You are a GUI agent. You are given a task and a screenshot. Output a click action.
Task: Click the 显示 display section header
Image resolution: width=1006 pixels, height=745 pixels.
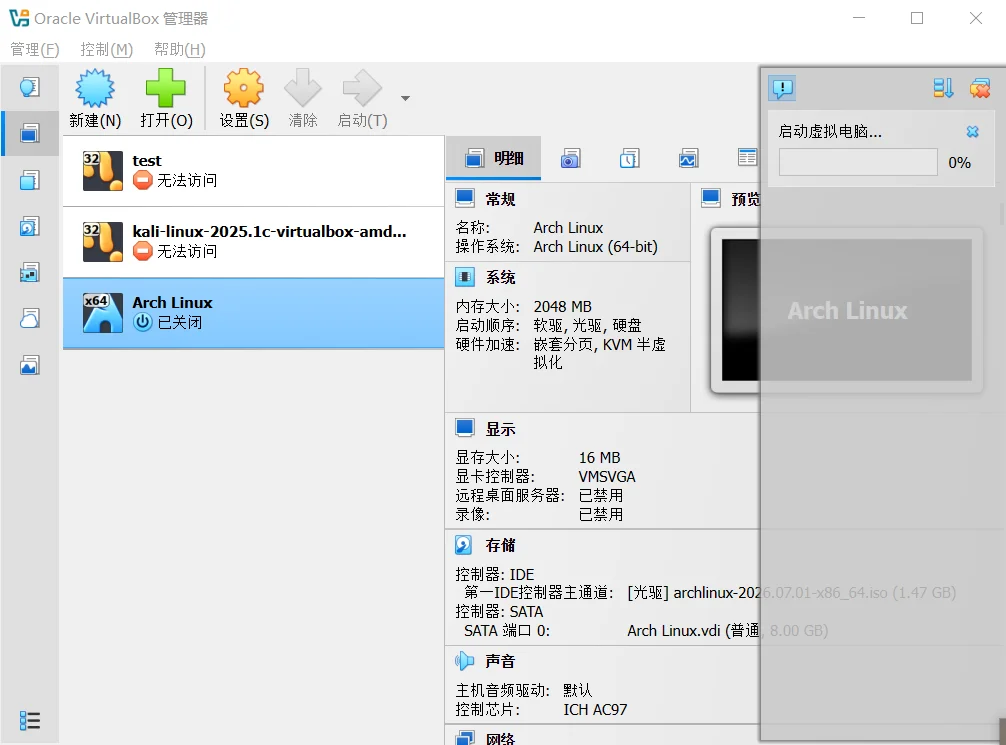[500, 429]
